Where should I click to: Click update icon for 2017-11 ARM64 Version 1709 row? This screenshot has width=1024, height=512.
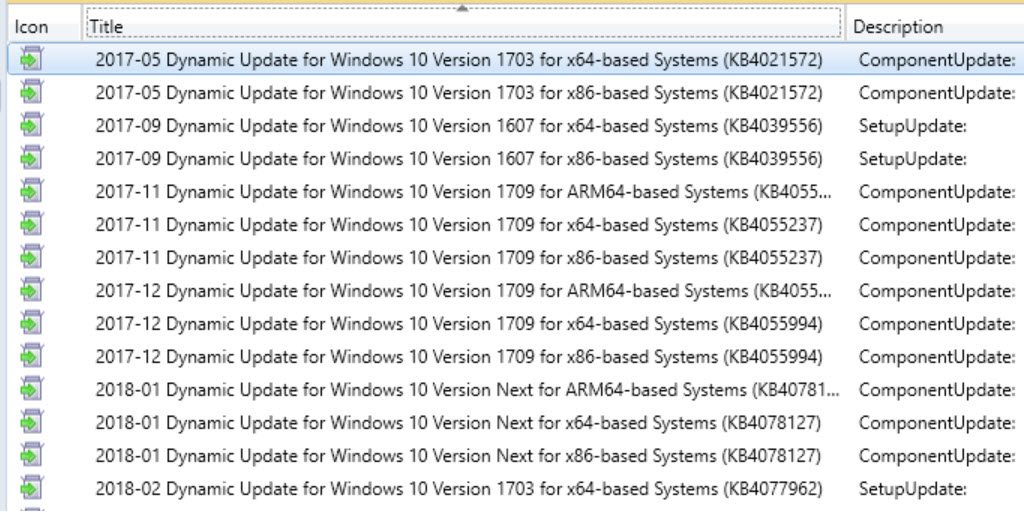[31, 191]
